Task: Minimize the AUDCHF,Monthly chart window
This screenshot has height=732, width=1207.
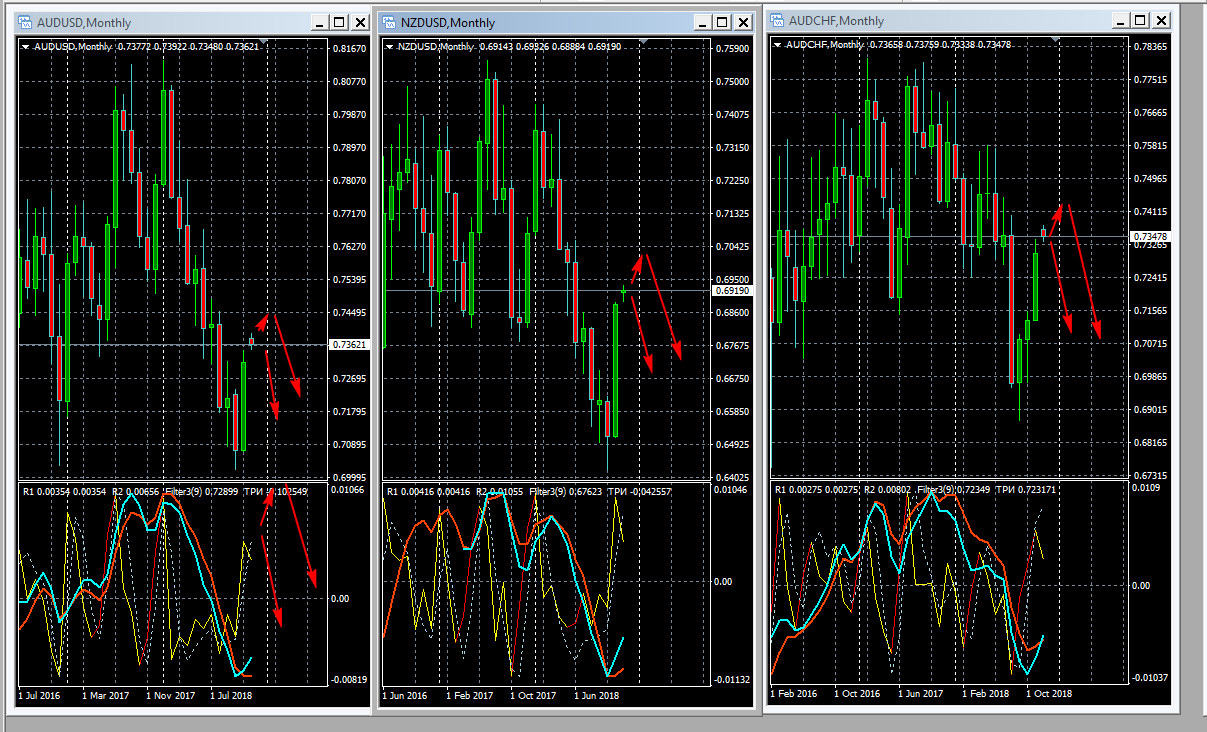Action: [x=1119, y=20]
